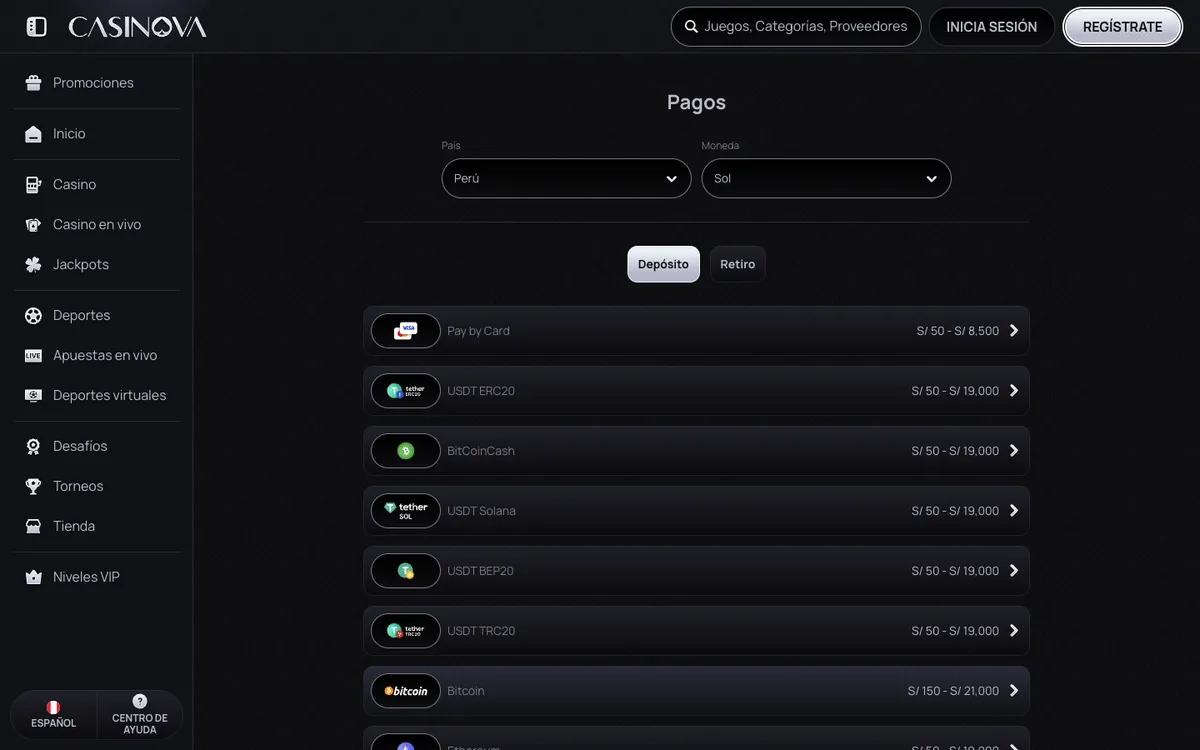
Task: Click the Tether ERC20 logo
Action: [406, 391]
